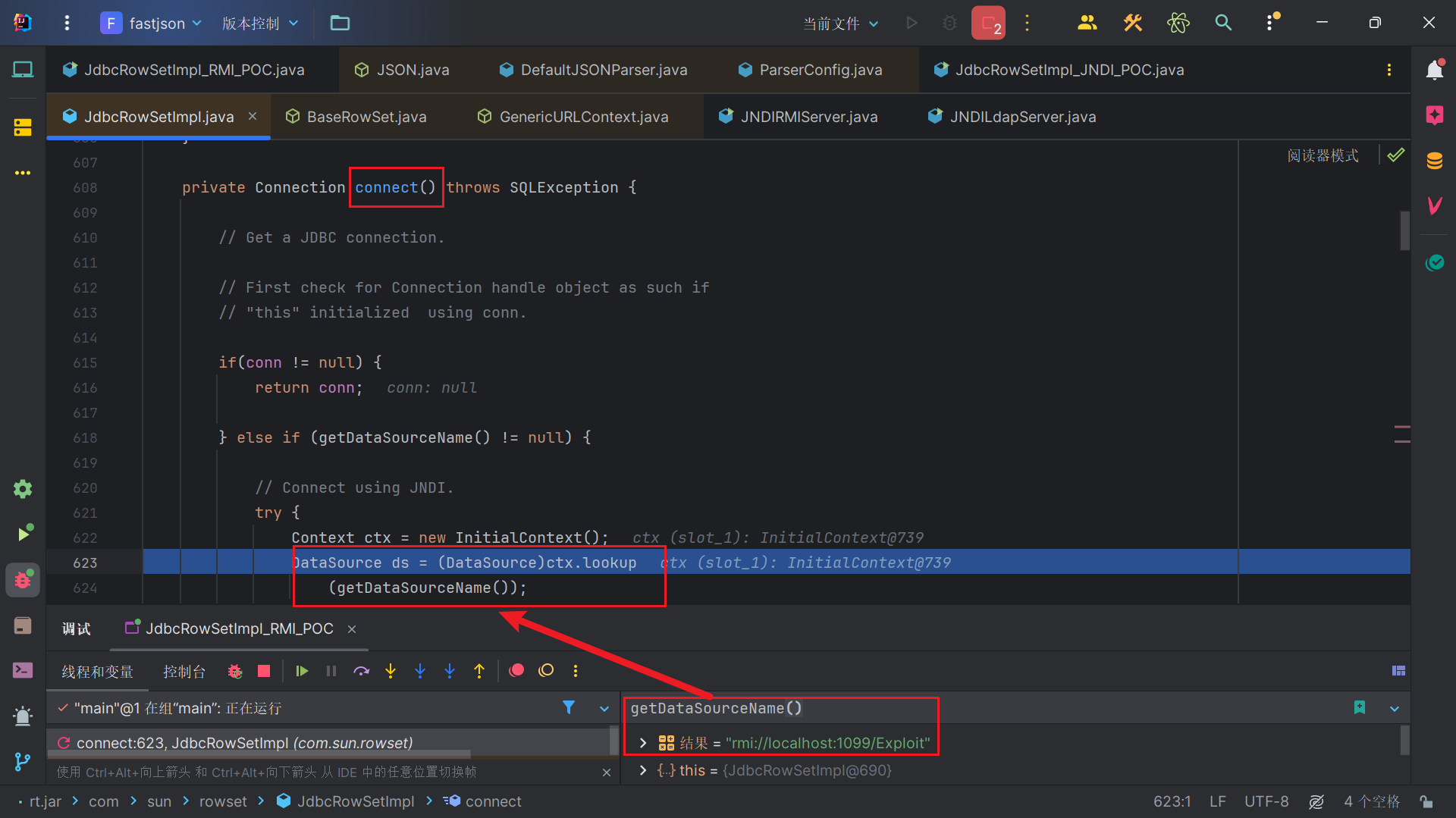The width and height of the screenshot is (1456, 818).
Task: Click the red stop sessions button
Action: (x=988, y=23)
